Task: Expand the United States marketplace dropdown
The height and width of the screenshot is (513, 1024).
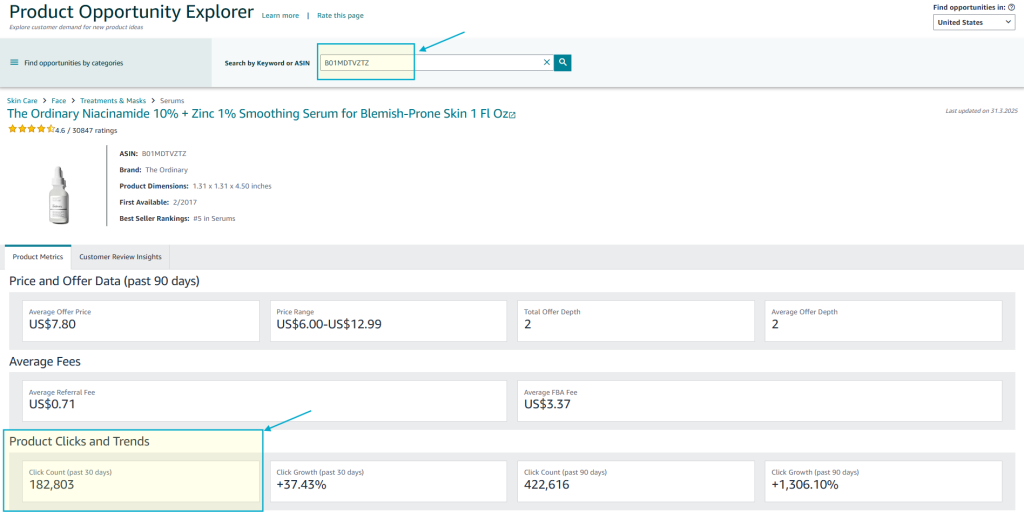Action: (973, 22)
